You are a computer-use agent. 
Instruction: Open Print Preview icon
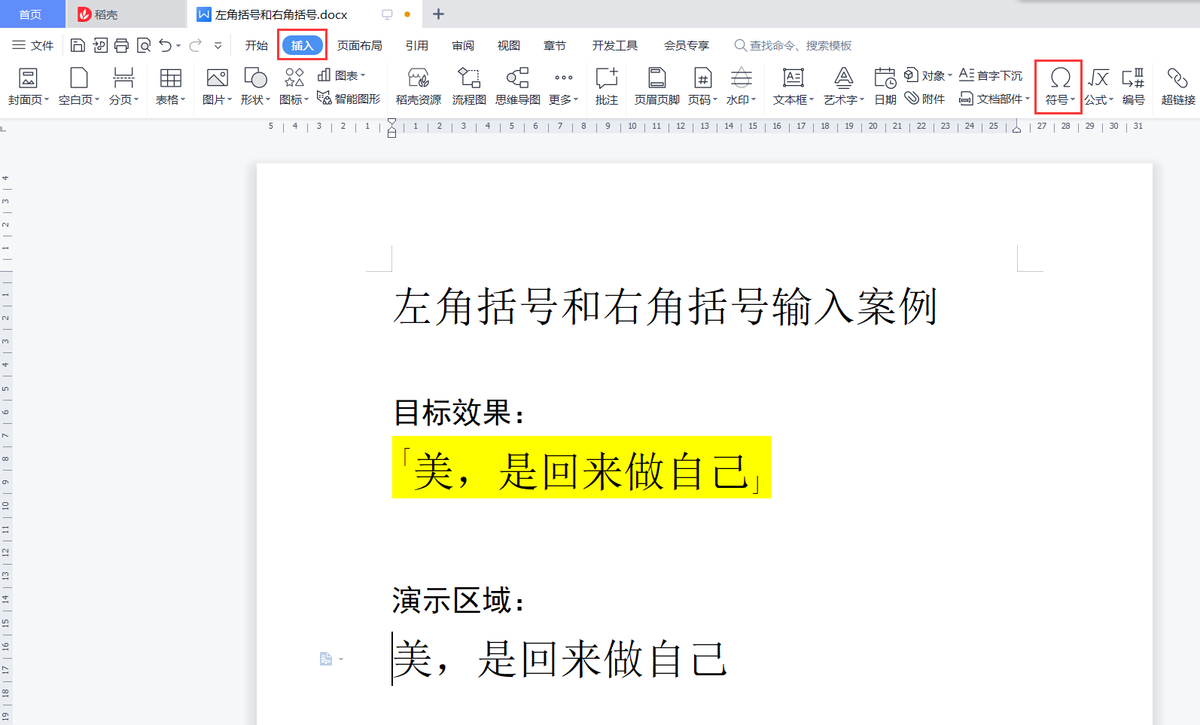pyautogui.click(x=144, y=45)
